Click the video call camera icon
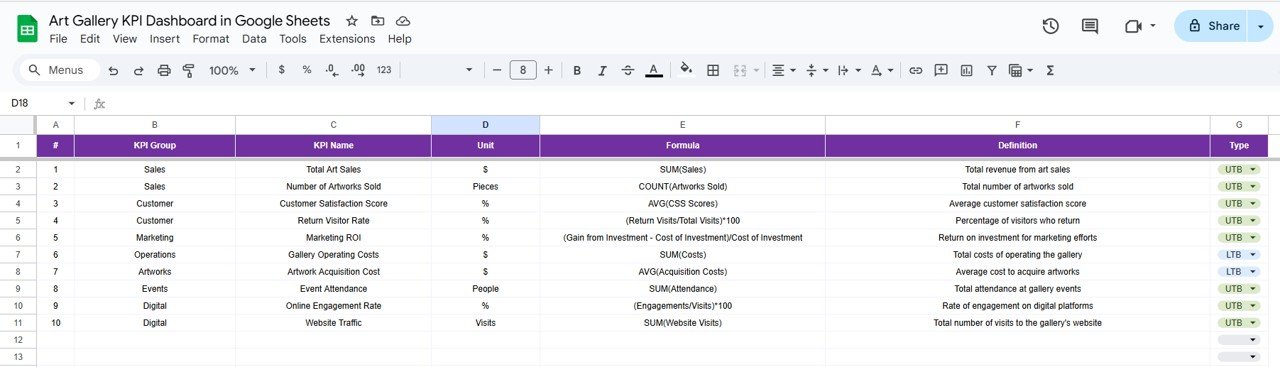 (1133, 27)
